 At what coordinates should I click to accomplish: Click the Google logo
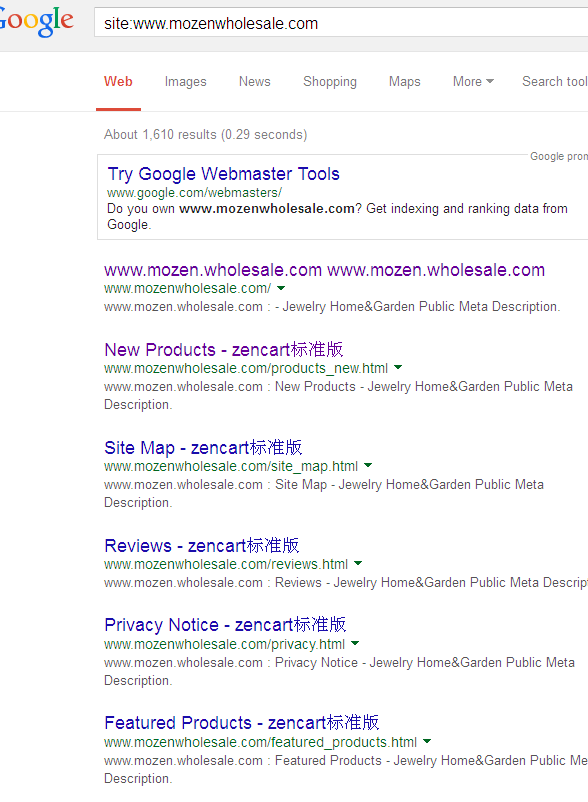pos(37,21)
